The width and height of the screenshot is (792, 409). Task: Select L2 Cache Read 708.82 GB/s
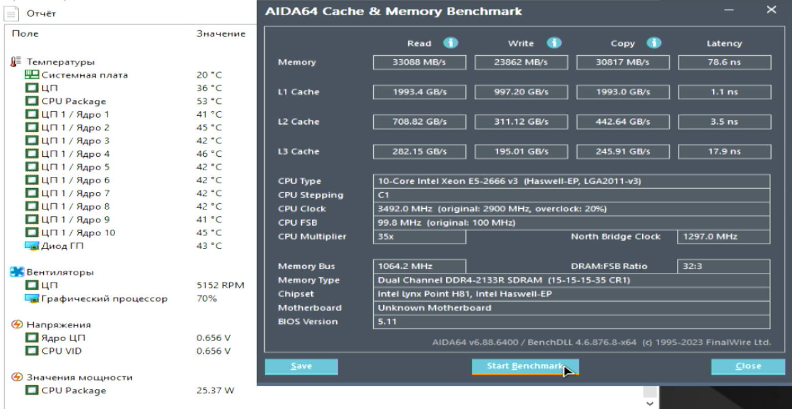click(419, 122)
